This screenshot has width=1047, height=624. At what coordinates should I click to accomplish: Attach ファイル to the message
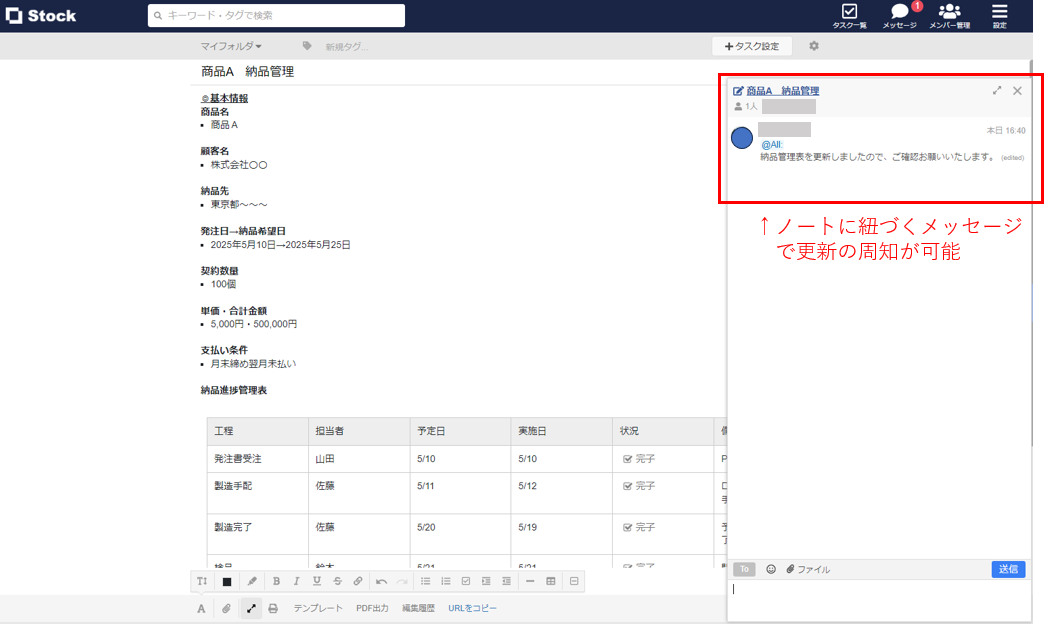pos(808,569)
